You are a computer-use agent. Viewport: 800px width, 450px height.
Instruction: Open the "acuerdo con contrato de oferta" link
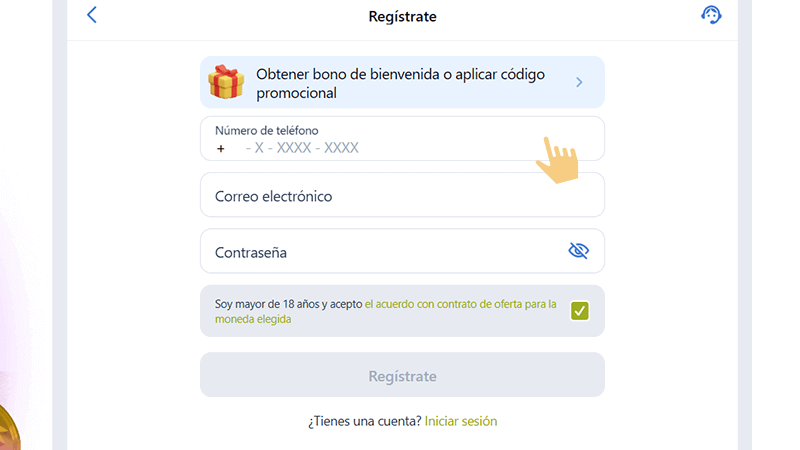click(460, 304)
